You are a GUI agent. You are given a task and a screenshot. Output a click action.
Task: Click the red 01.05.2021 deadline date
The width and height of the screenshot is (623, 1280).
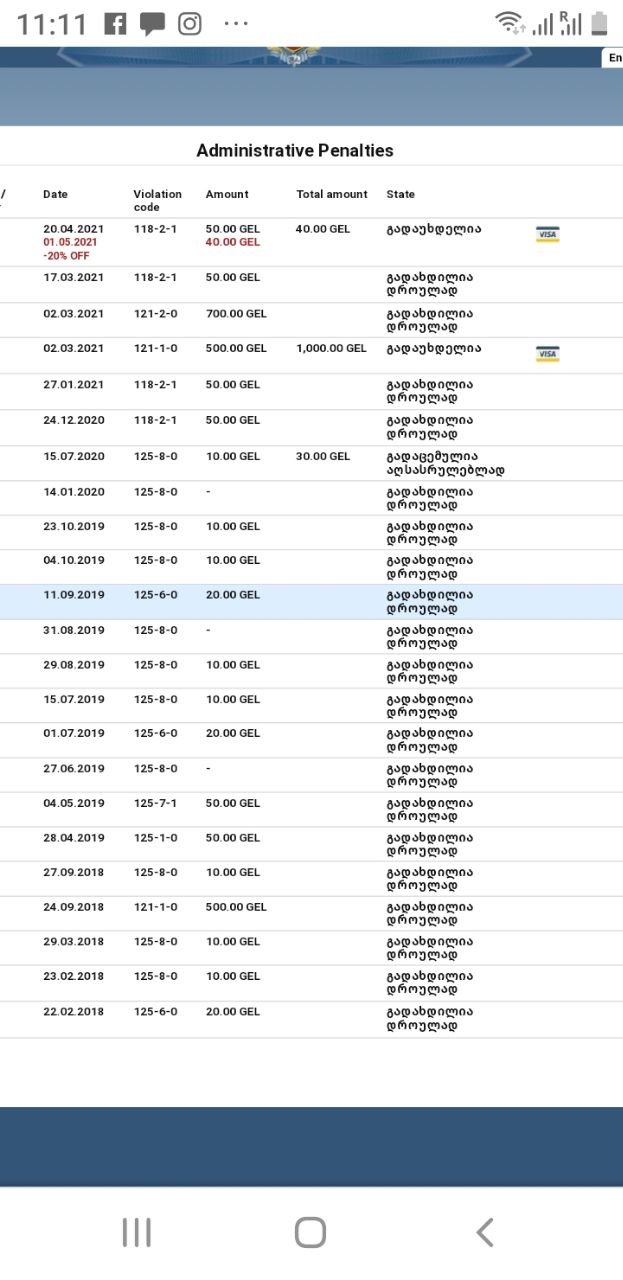(70, 242)
